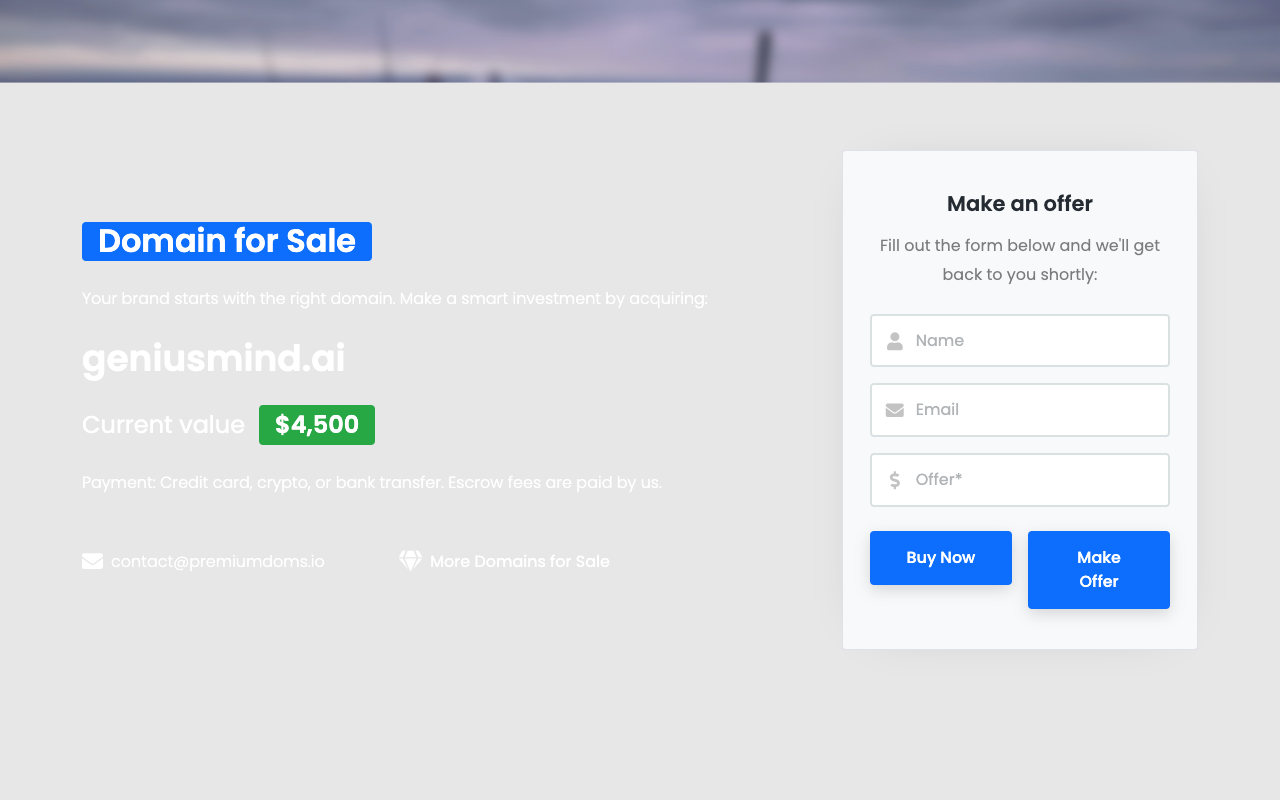
Task: Click the geniusmind.ai domain name heading
Action: [x=214, y=359]
